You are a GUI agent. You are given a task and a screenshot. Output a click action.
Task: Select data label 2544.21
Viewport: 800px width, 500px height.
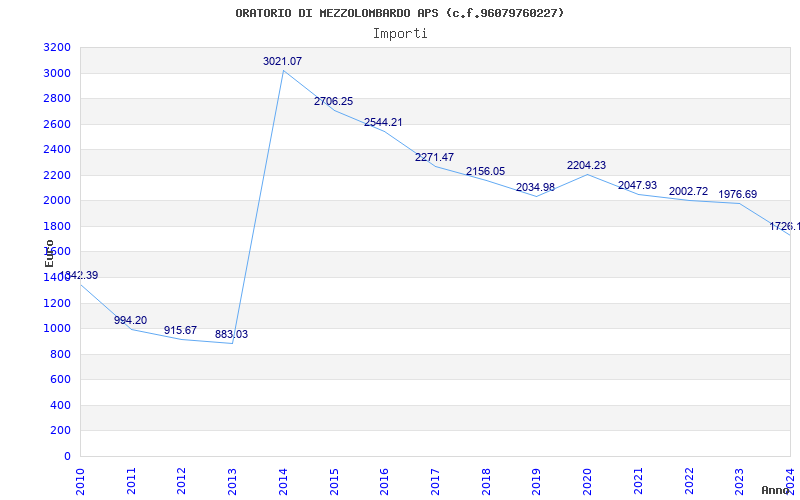[383, 122]
